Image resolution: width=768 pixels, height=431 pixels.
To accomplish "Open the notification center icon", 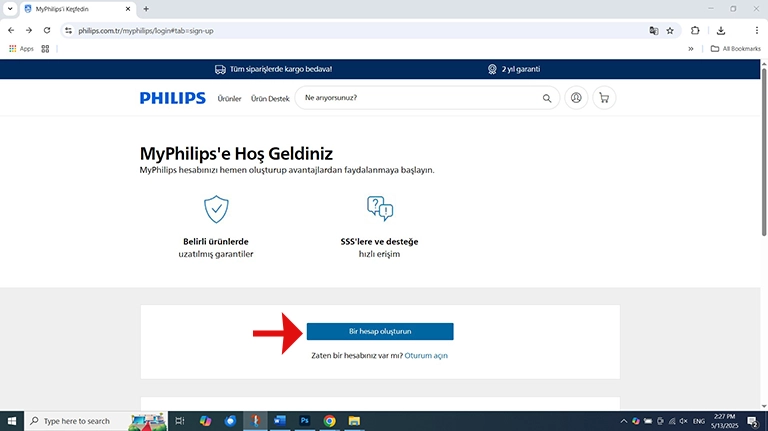I will (x=753, y=421).
